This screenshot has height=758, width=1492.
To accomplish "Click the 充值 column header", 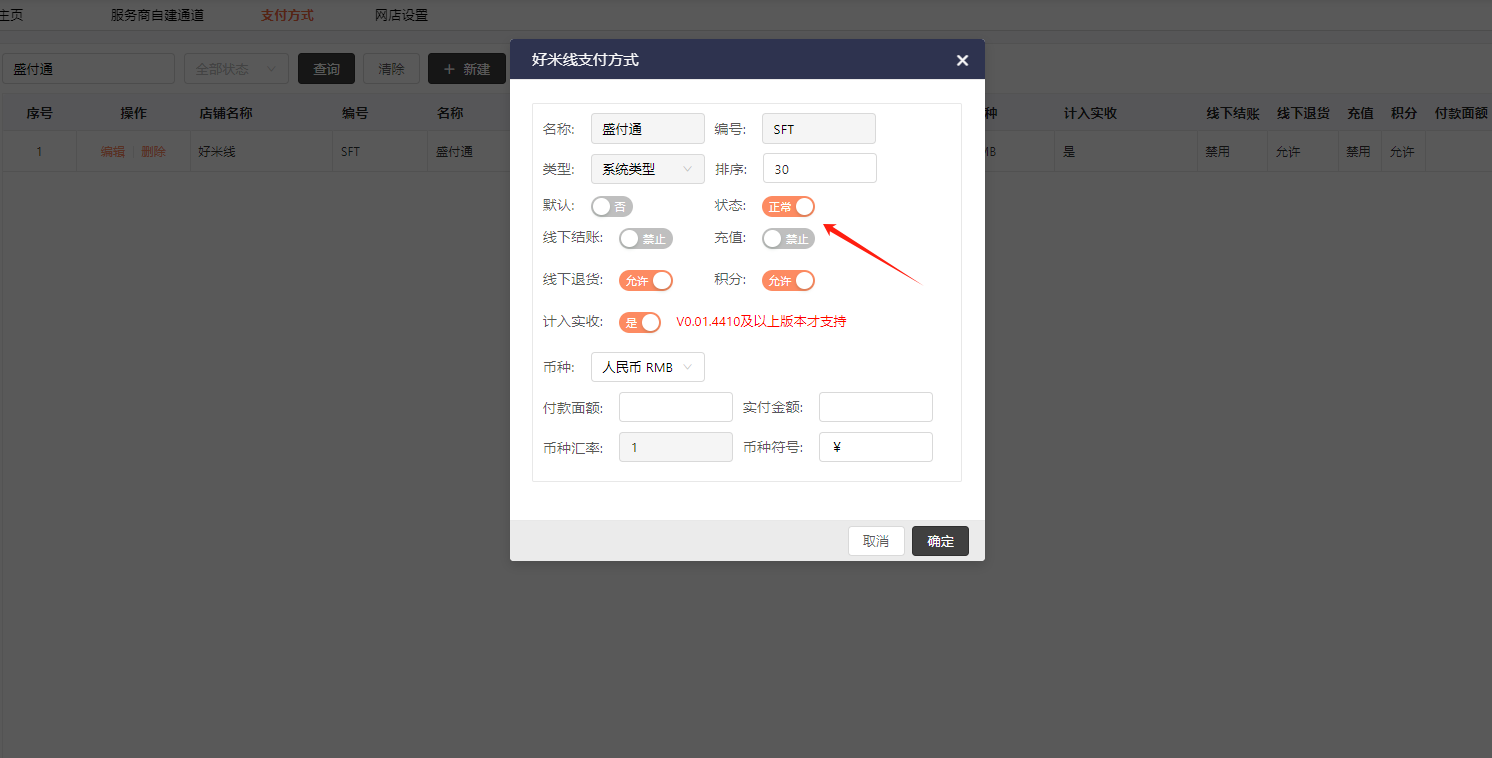I will point(1360,113).
